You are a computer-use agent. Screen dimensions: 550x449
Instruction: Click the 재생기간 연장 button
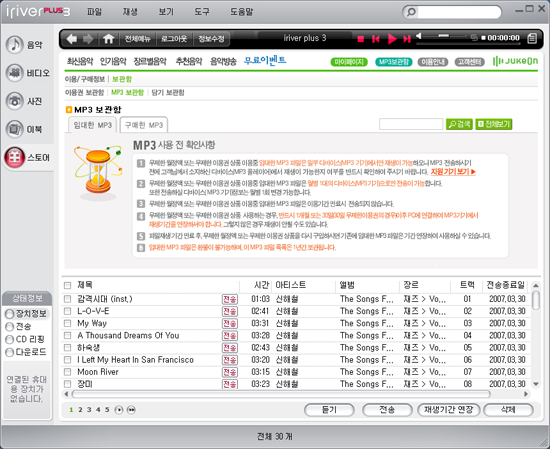point(449,410)
